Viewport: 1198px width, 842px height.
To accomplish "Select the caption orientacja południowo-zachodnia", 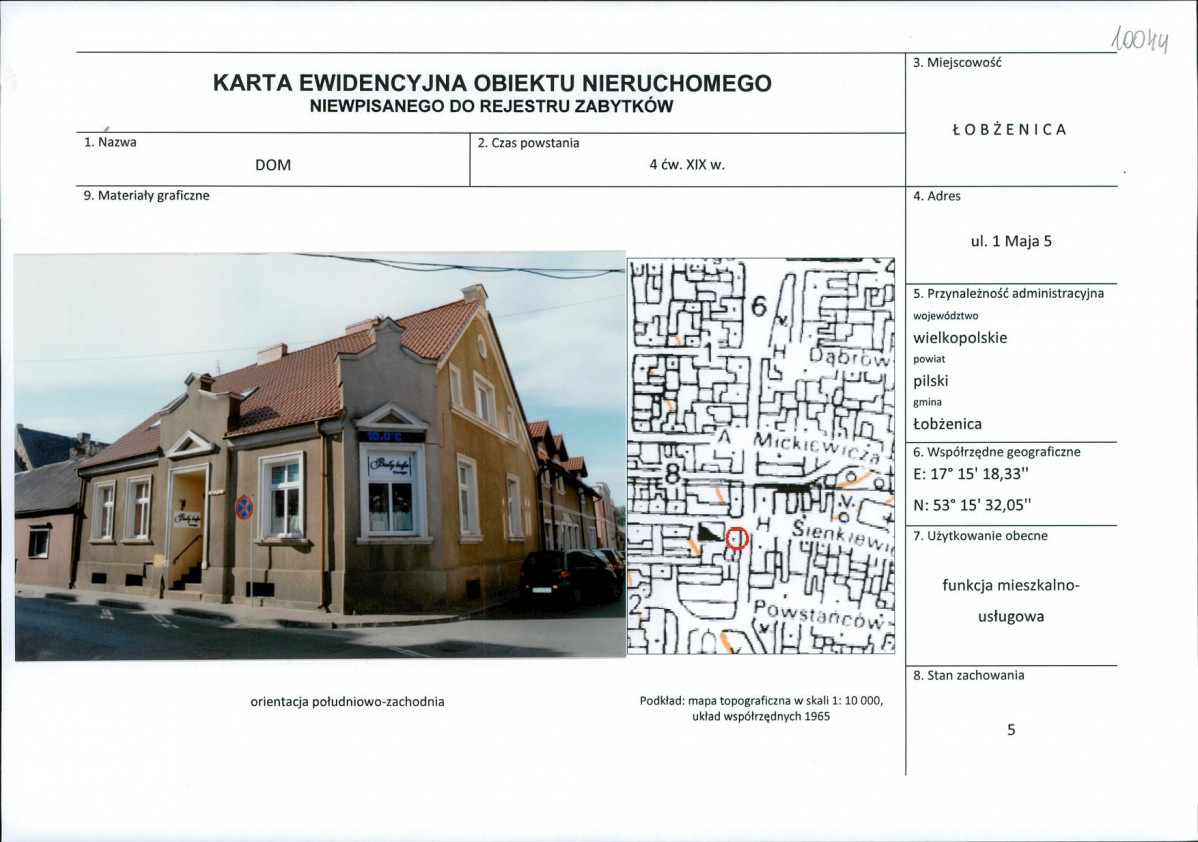I will 350,704.
